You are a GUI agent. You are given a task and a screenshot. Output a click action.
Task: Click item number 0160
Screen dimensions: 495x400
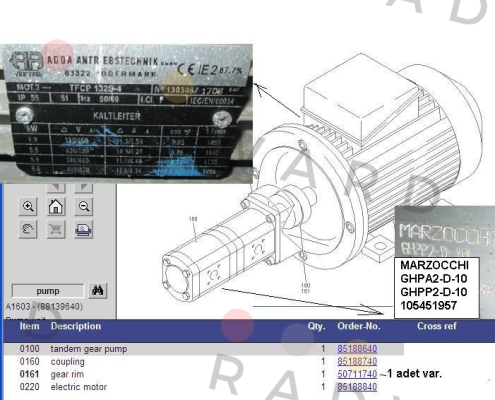pos(29,361)
